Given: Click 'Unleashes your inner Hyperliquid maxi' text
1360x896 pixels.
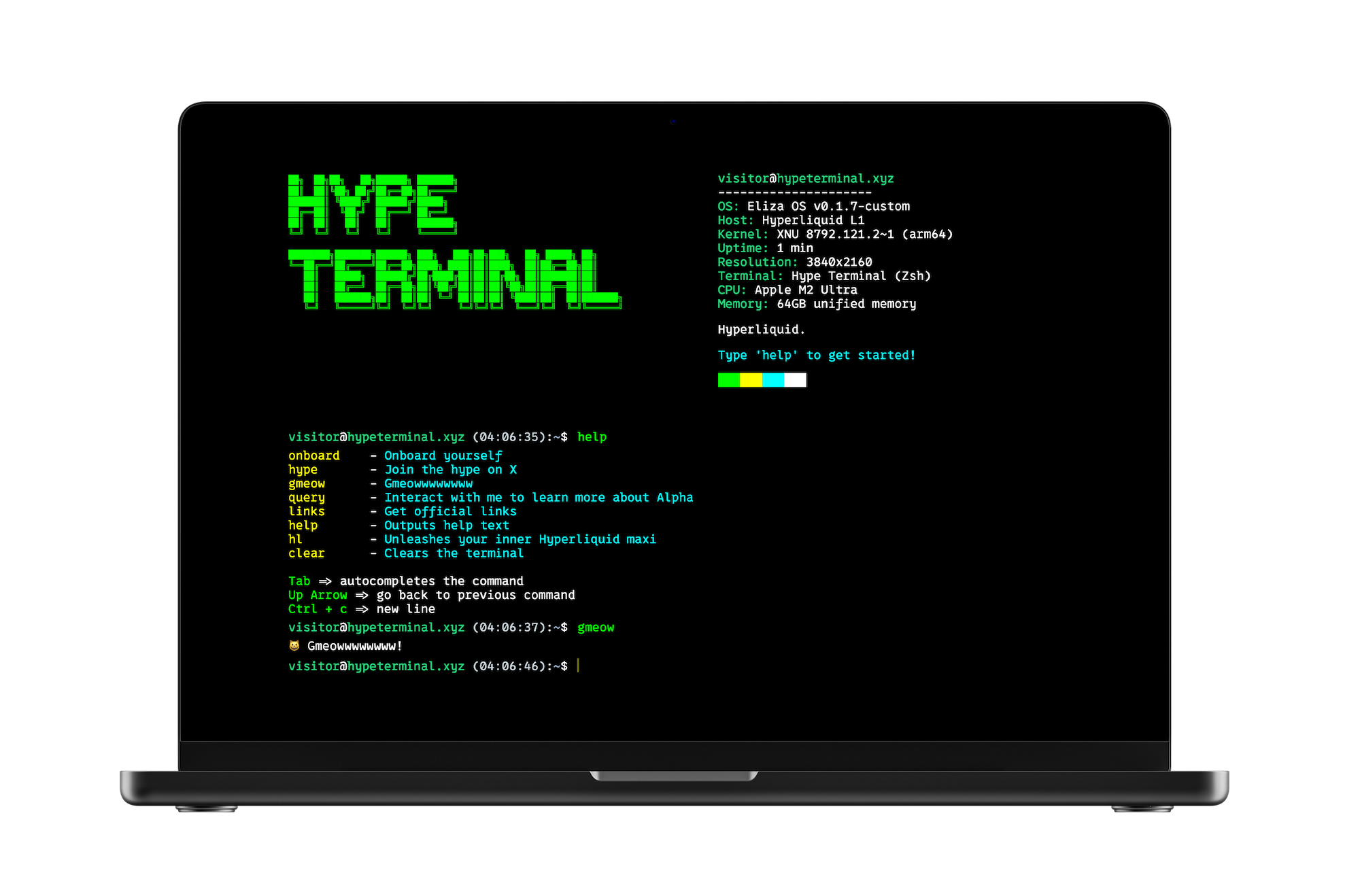Looking at the screenshot, I should 520,539.
